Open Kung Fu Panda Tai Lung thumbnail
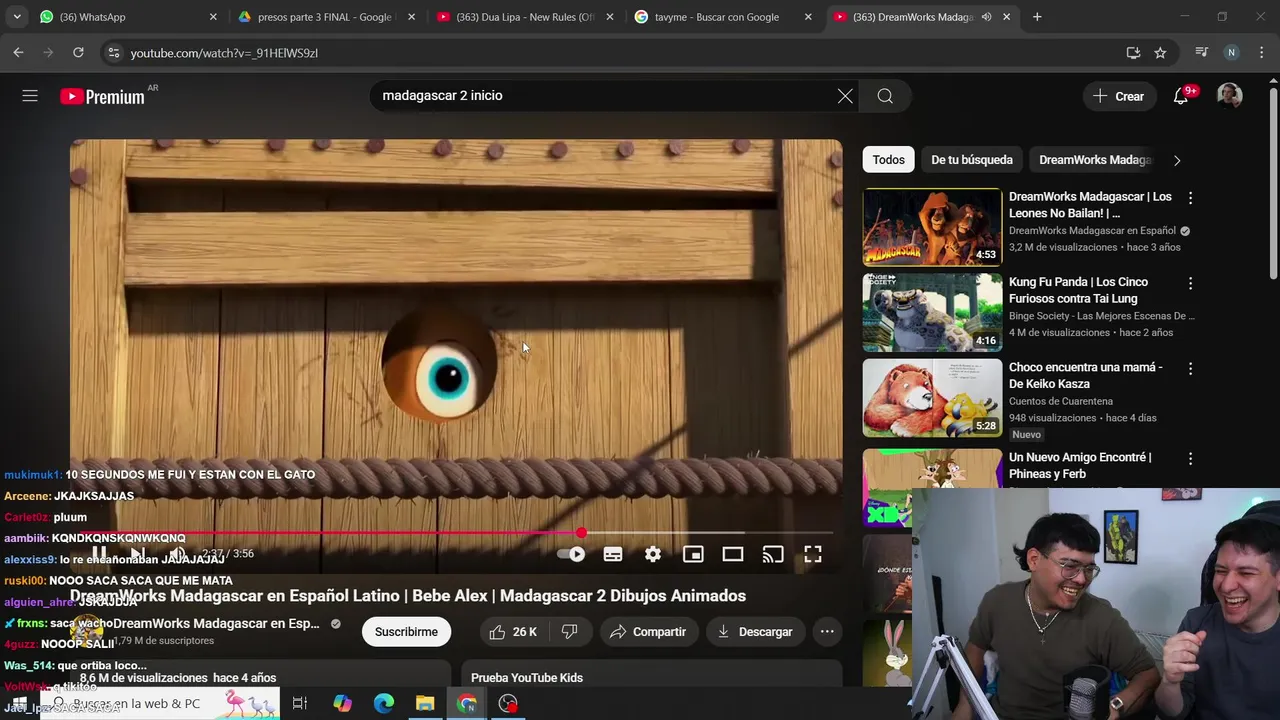The image size is (1280, 720). [932, 312]
